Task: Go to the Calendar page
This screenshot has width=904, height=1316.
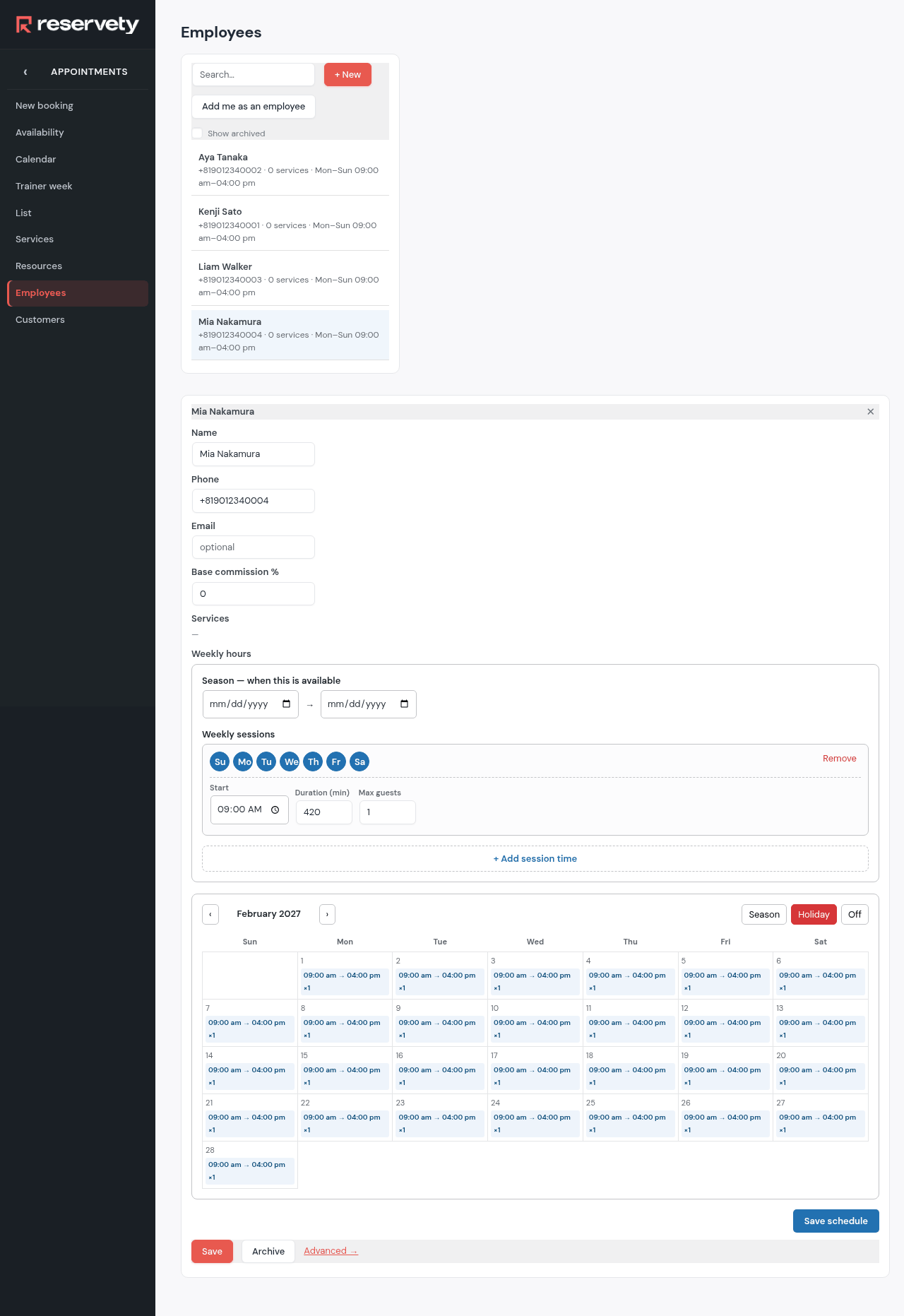Action: point(78,160)
